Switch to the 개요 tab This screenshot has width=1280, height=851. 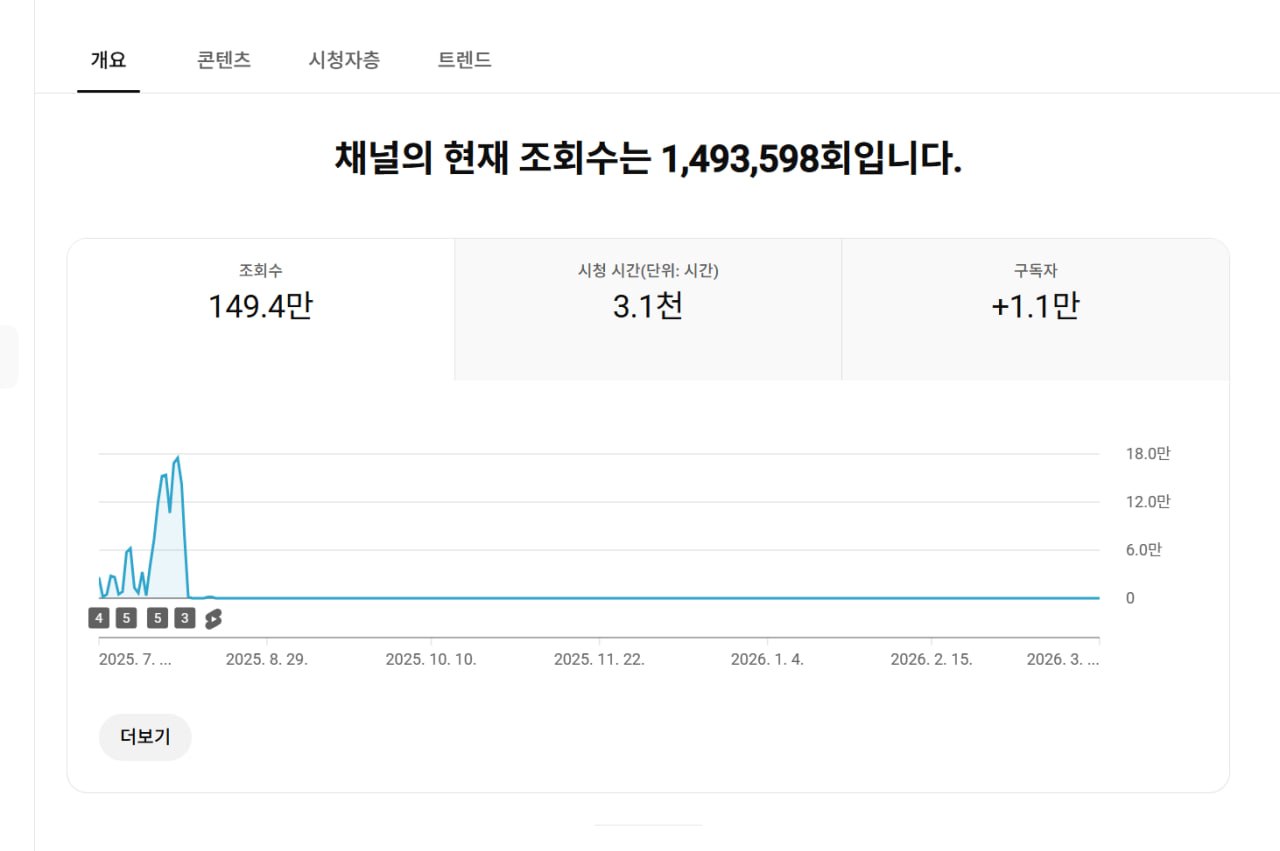108,60
